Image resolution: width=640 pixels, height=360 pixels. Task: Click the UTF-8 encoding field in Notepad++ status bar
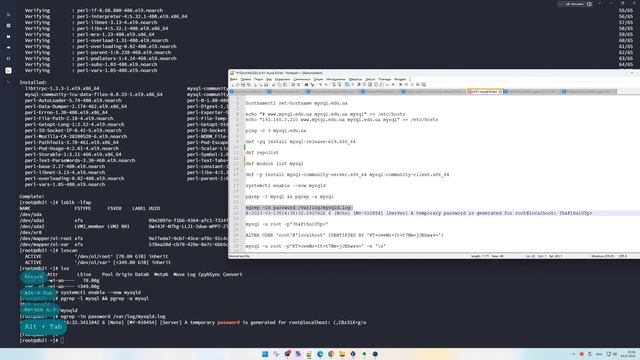coord(623,256)
